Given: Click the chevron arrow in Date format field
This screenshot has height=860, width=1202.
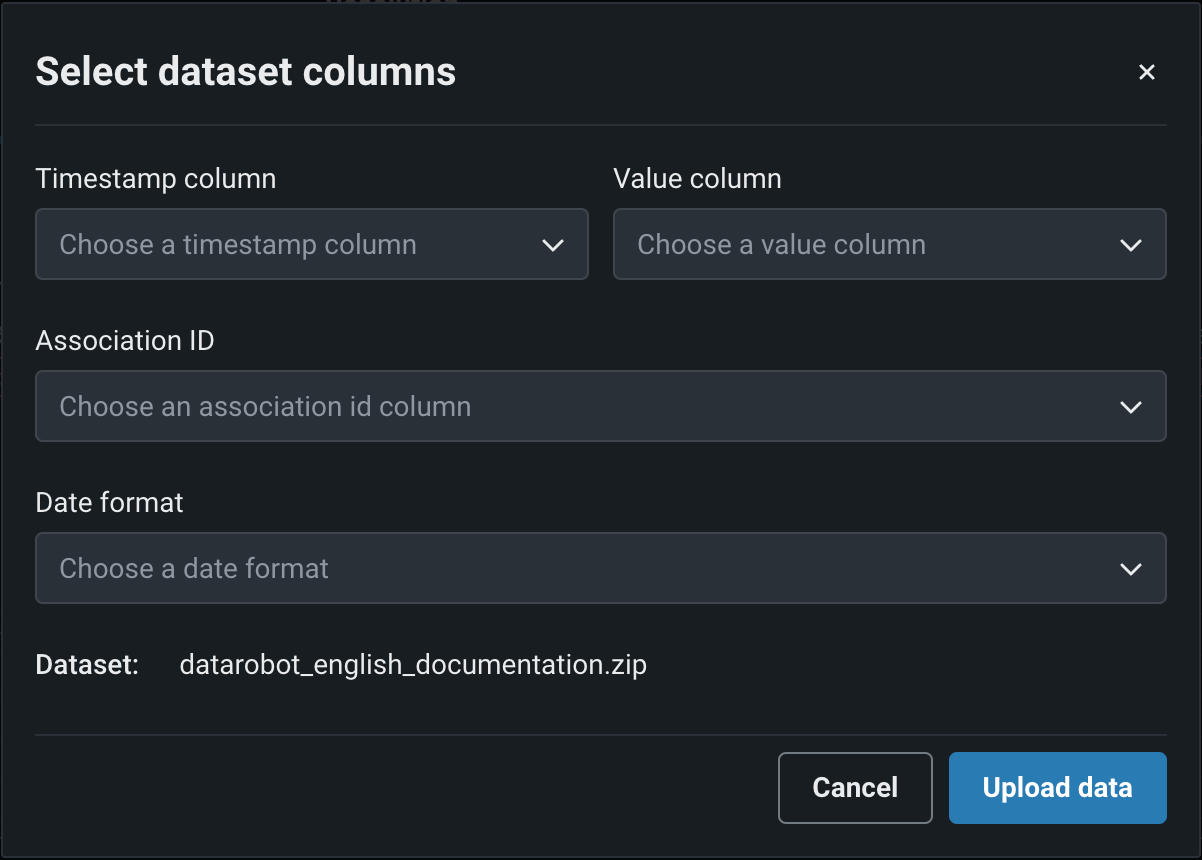Looking at the screenshot, I should [x=1131, y=569].
